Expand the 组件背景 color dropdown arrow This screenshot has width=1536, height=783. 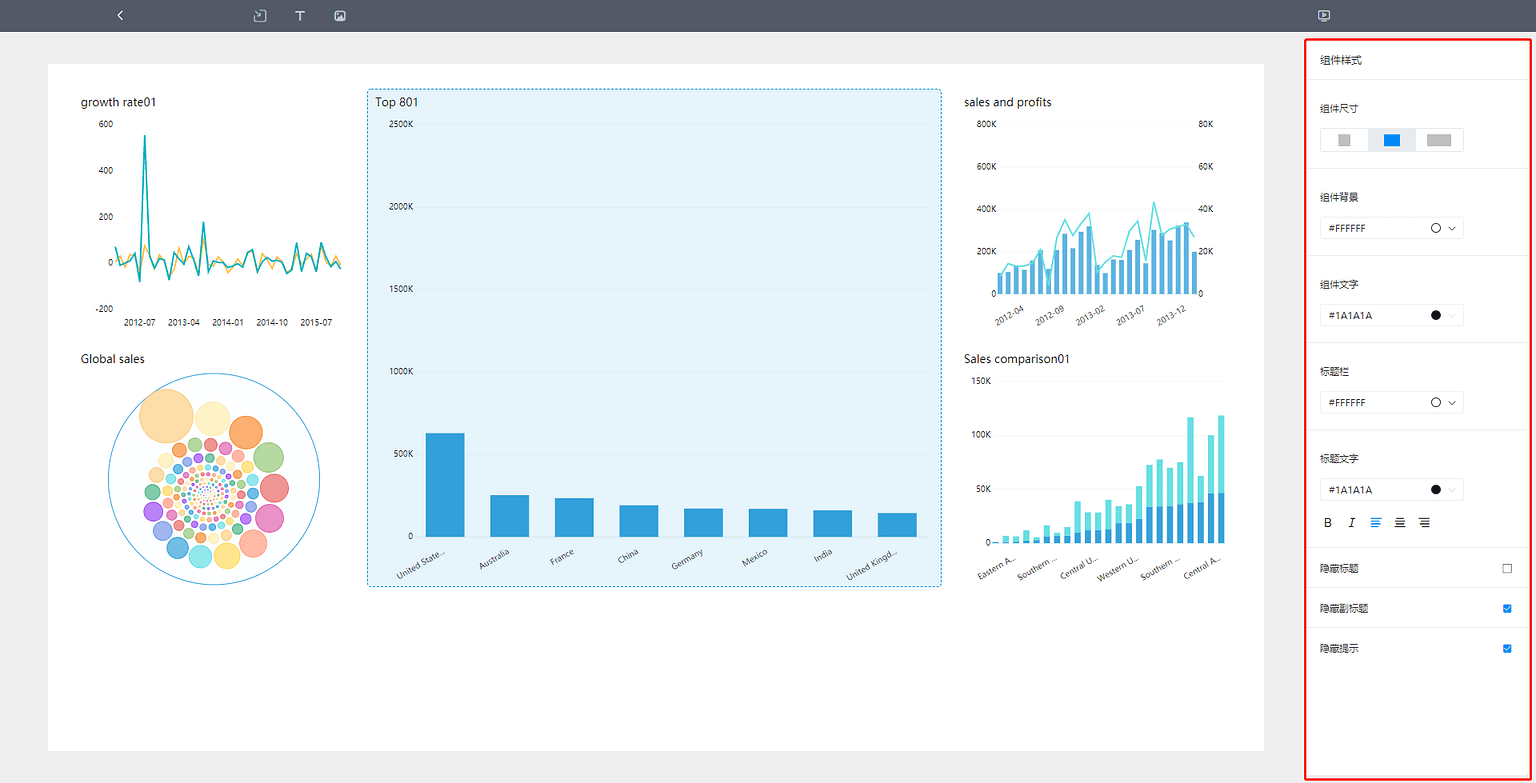coord(1452,228)
